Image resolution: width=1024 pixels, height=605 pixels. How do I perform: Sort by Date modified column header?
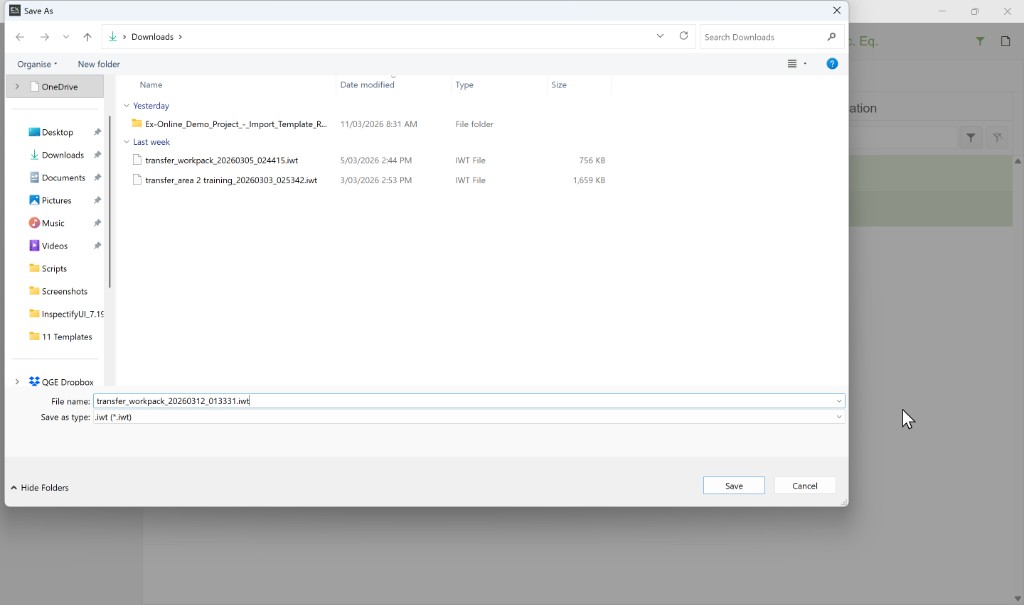pos(367,85)
